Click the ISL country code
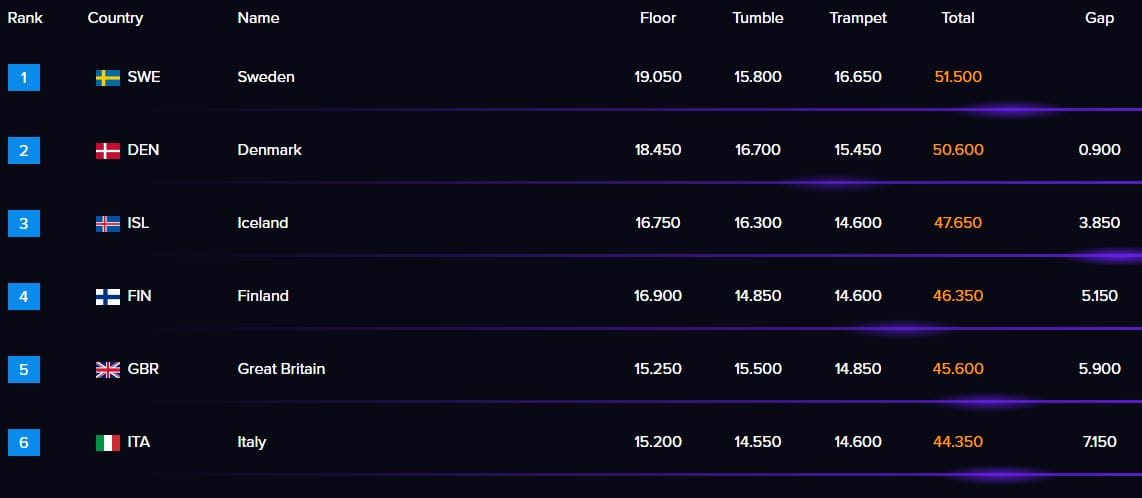This screenshot has width=1142, height=498. 138,223
